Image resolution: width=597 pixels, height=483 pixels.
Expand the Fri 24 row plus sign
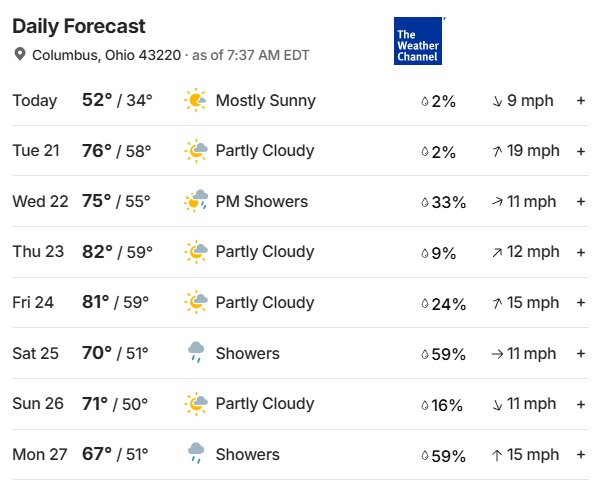click(581, 303)
